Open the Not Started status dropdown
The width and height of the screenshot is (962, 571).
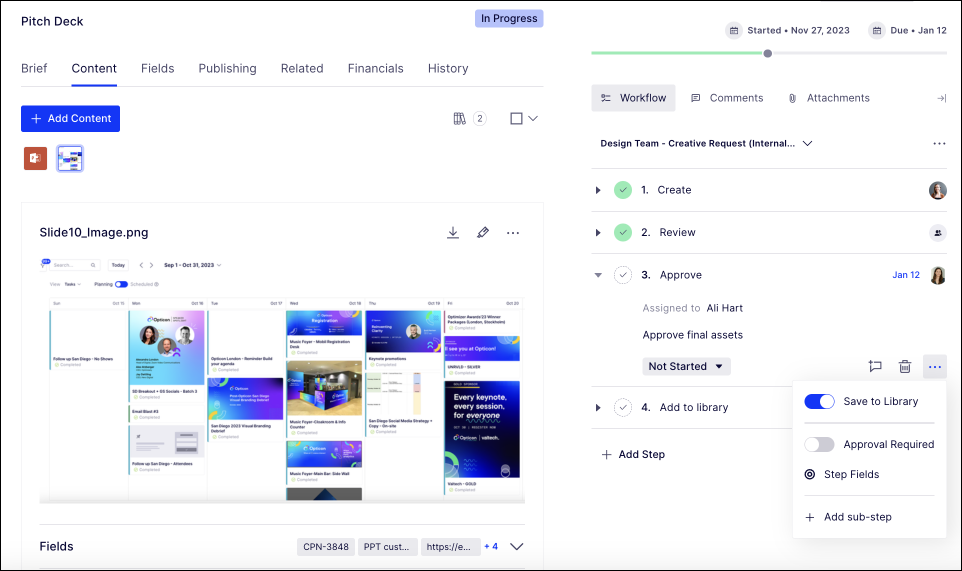click(x=686, y=366)
